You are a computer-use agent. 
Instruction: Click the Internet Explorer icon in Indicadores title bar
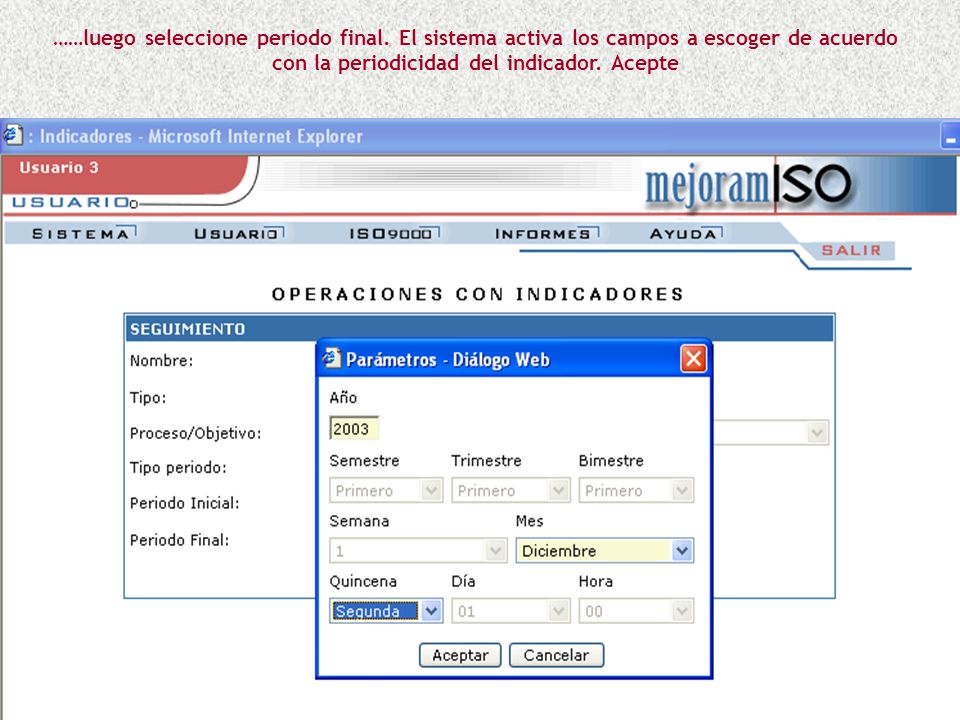(12, 135)
